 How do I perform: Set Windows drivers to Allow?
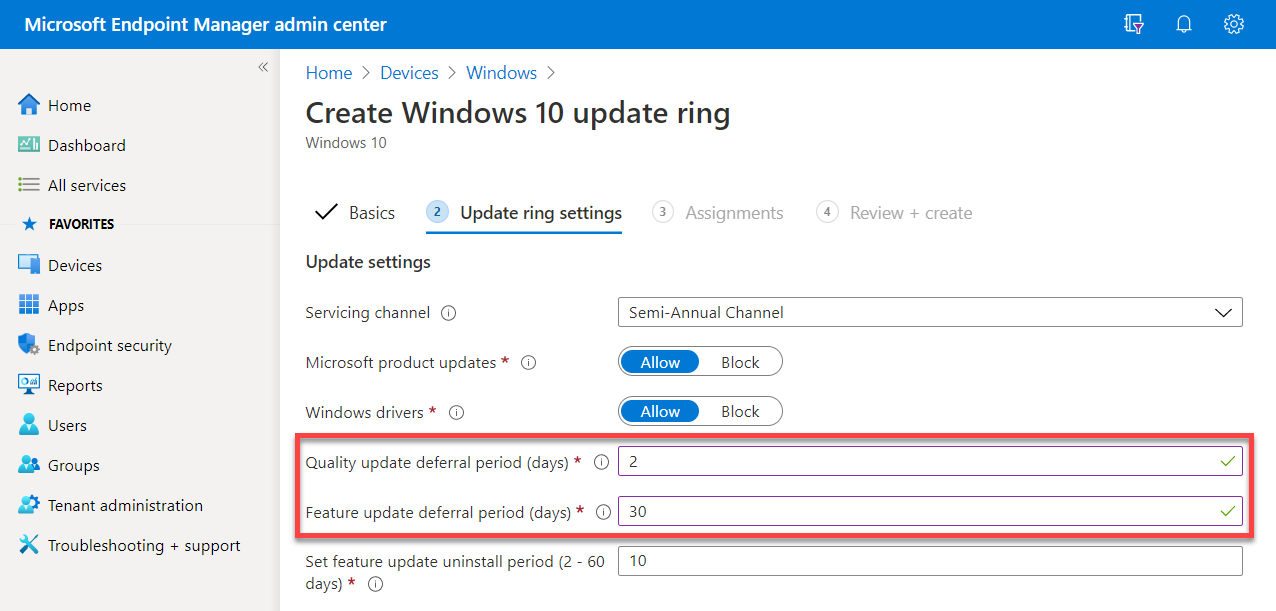point(660,411)
